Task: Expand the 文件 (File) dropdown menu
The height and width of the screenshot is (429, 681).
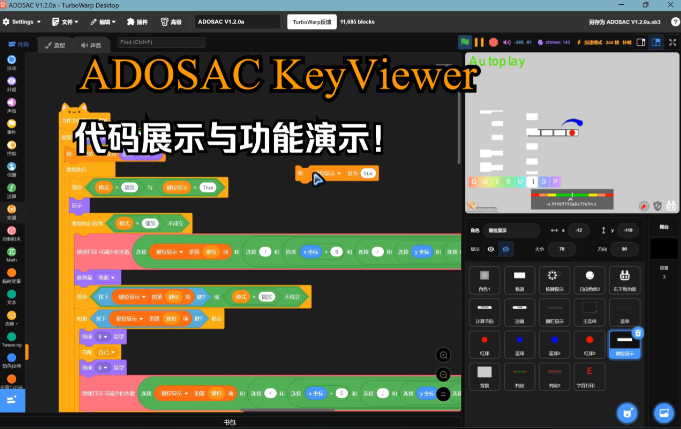Action: tap(68, 20)
